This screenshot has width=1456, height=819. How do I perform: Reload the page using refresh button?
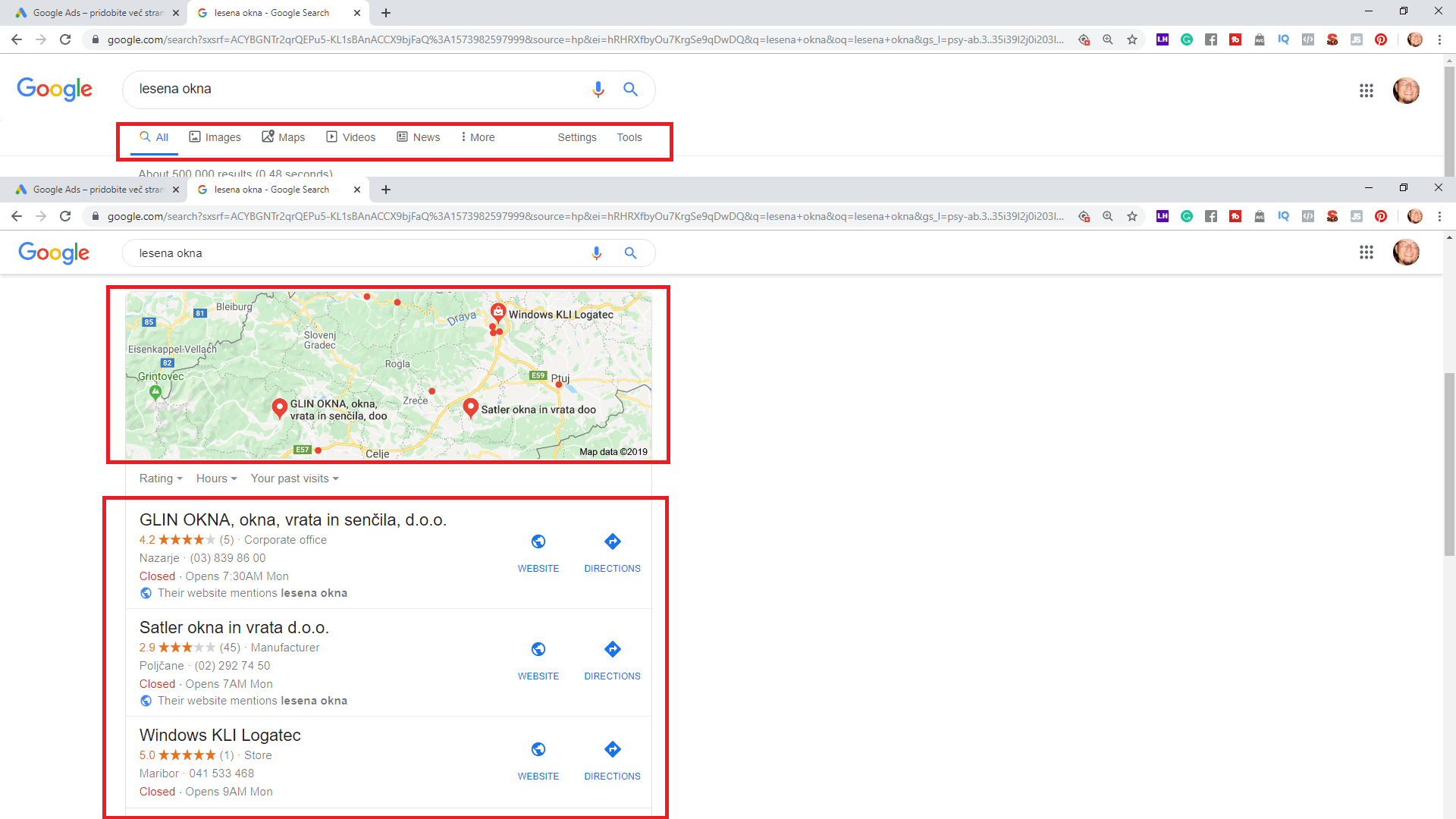[x=65, y=39]
